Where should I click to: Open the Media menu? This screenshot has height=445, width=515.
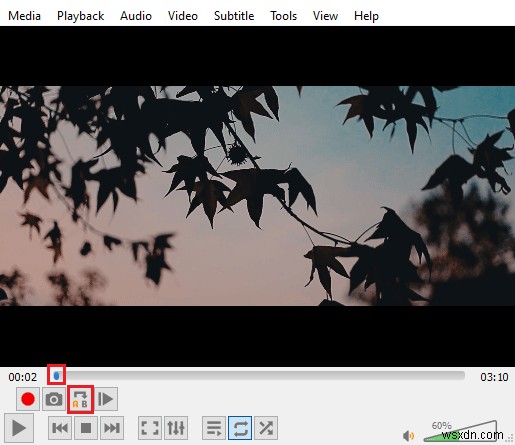click(24, 16)
